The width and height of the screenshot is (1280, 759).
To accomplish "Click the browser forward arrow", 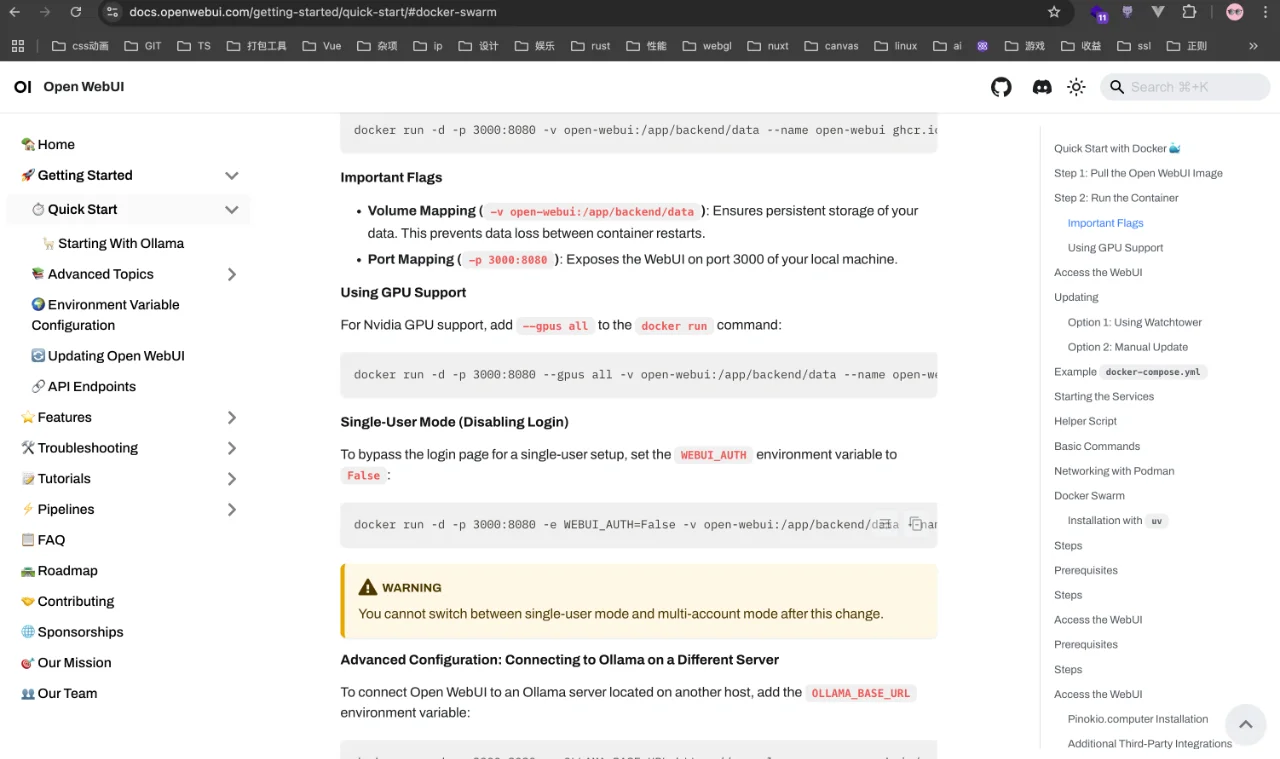I will 44,12.
